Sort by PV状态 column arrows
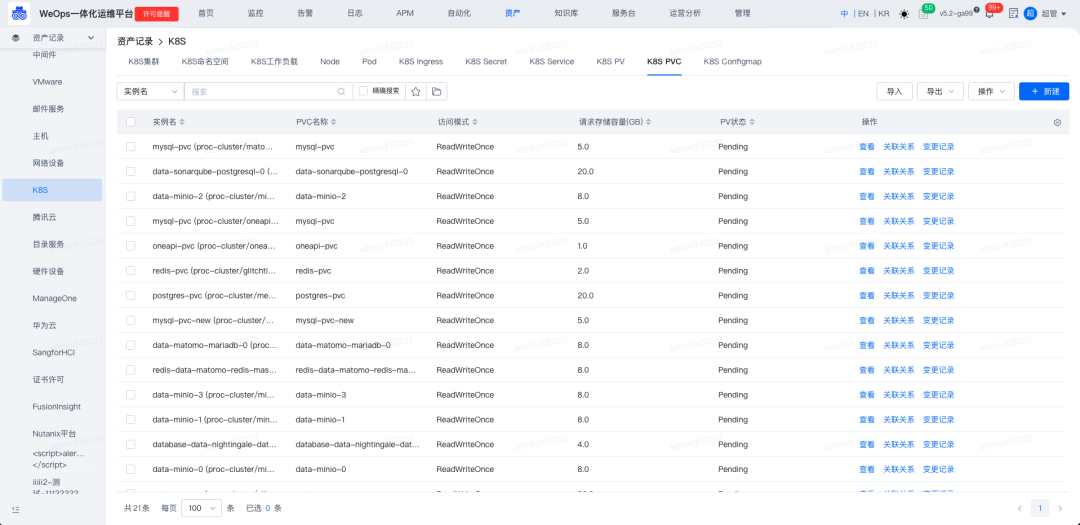Image resolution: width=1080 pixels, height=525 pixels. [752, 122]
